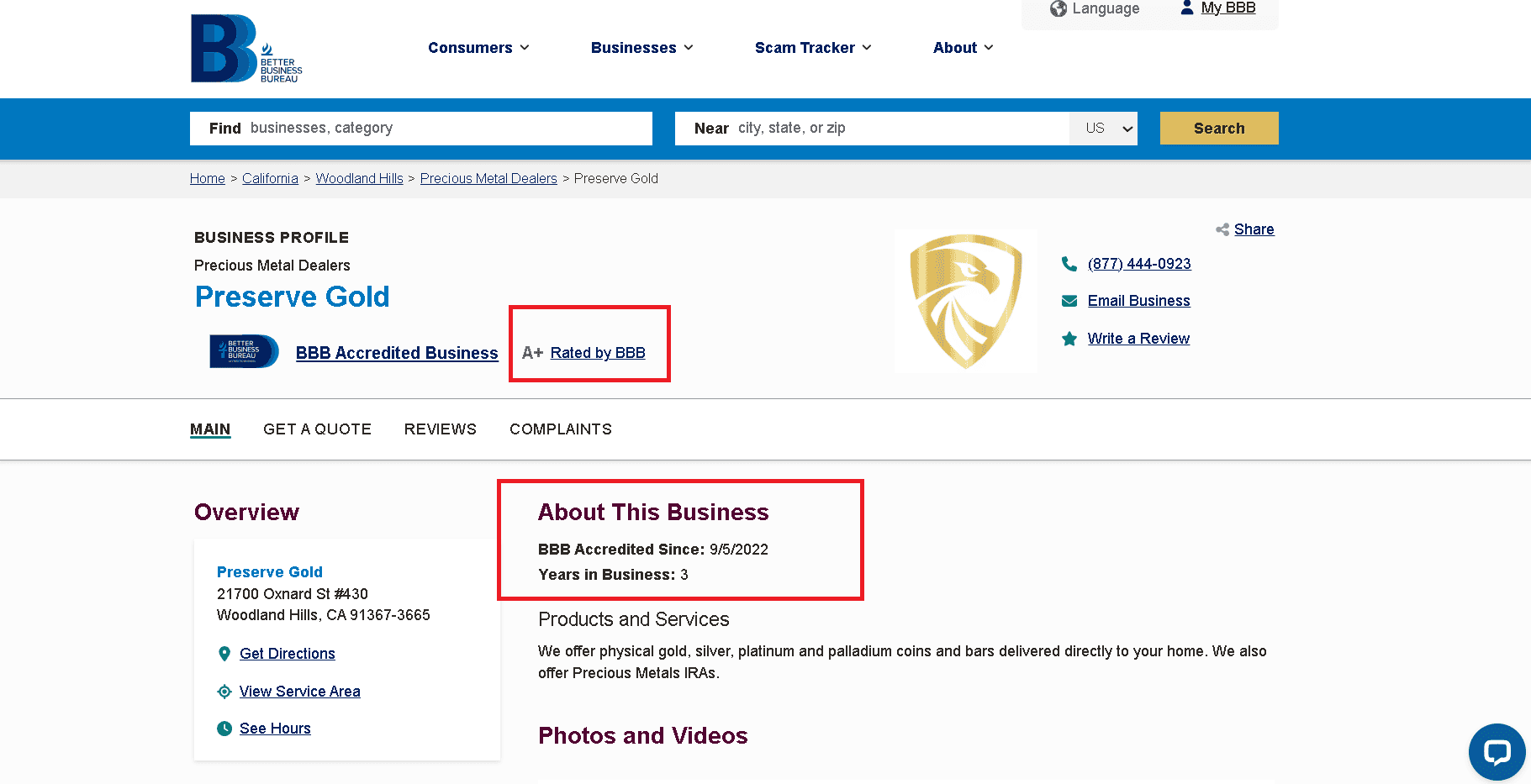The height and width of the screenshot is (784, 1531).
Task: Click the clock icon for See Hours
Action: (x=224, y=729)
